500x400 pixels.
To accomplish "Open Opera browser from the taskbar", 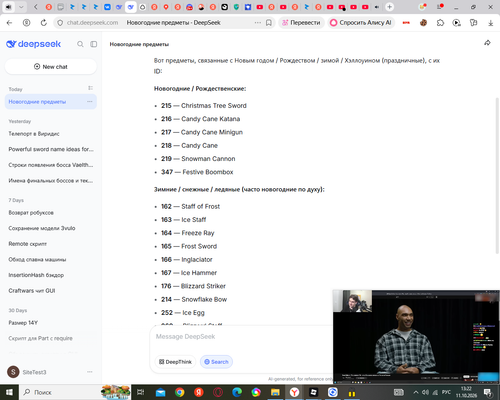I will pos(218,392).
